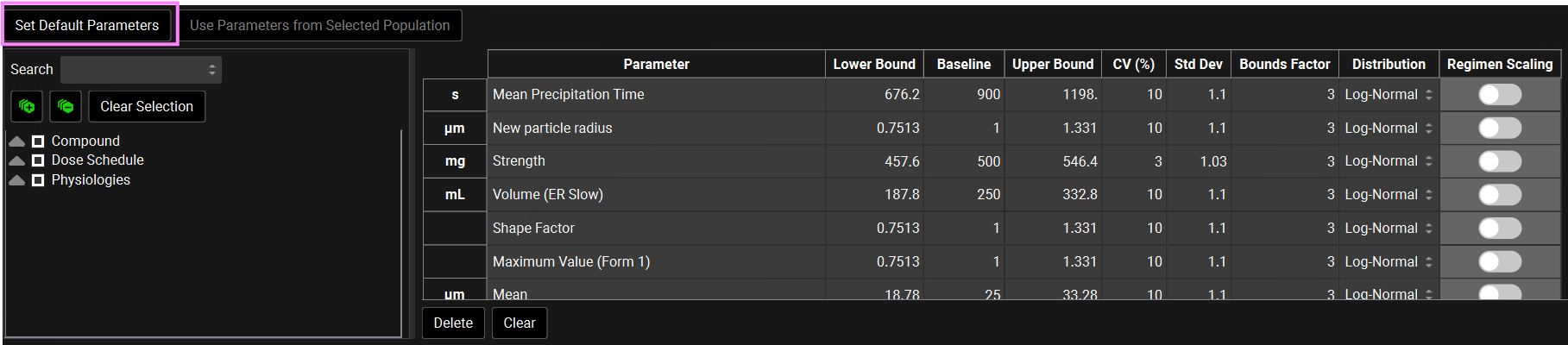Viewport: 1568px width, 345px height.
Task: Open the Search combo box
Action: pyautogui.click(x=141, y=70)
